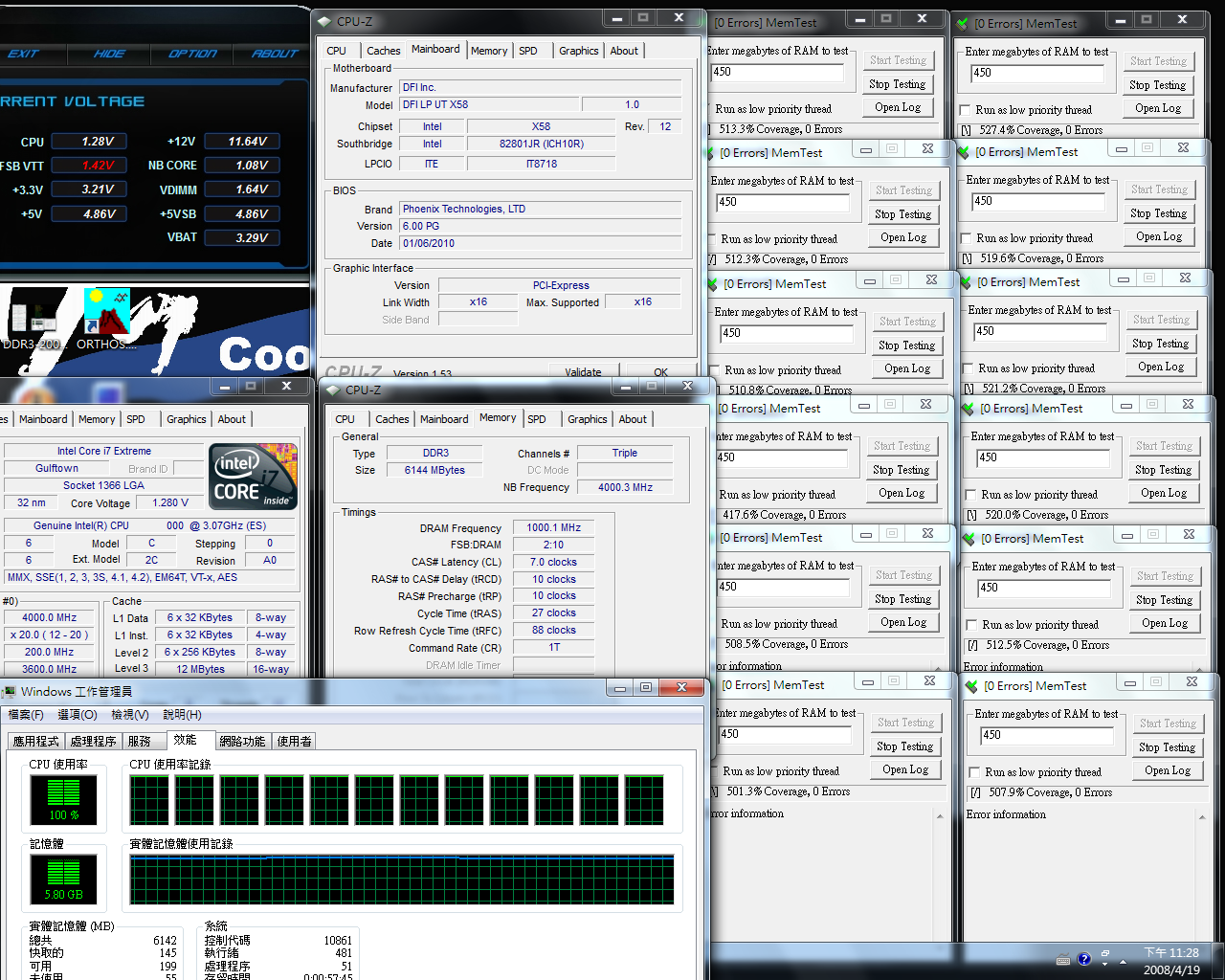Click Open Log in MemTest with 507.9% coverage

coord(1168,770)
